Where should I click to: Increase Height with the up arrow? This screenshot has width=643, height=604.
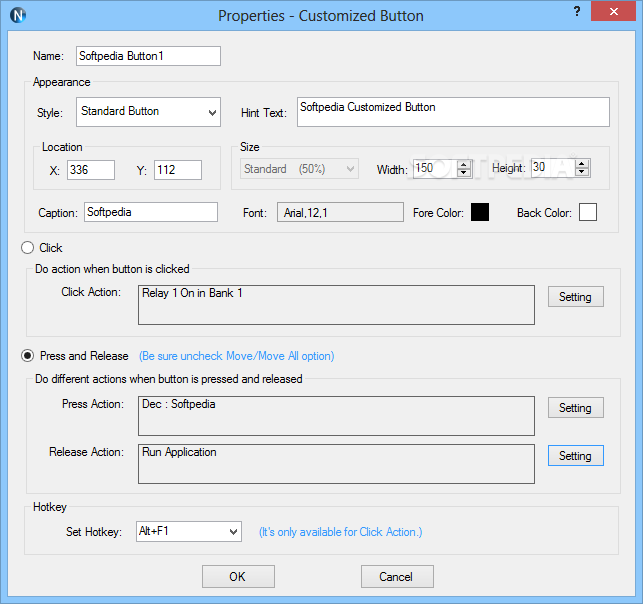point(582,164)
